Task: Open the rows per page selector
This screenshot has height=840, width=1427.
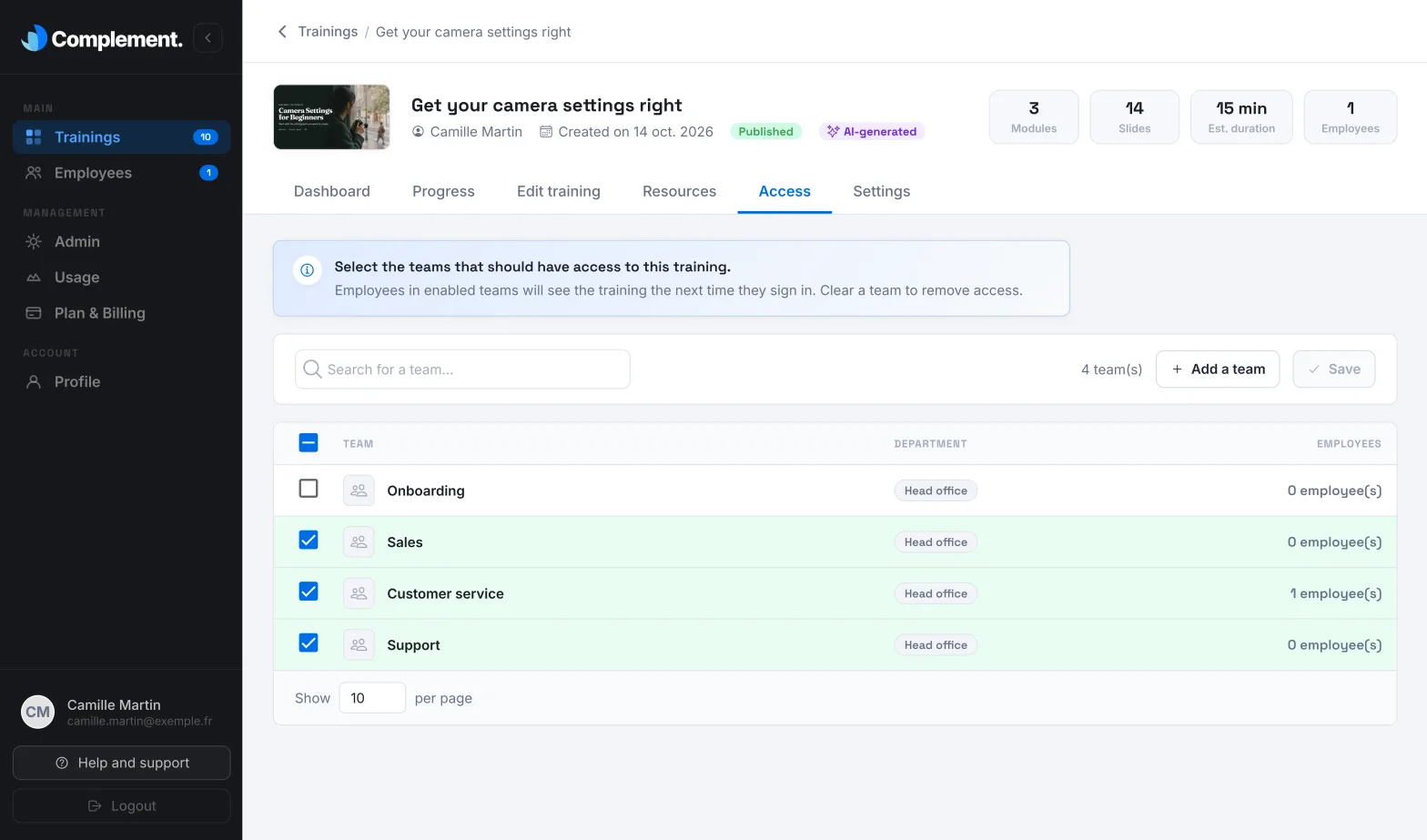Action: click(372, 698)
